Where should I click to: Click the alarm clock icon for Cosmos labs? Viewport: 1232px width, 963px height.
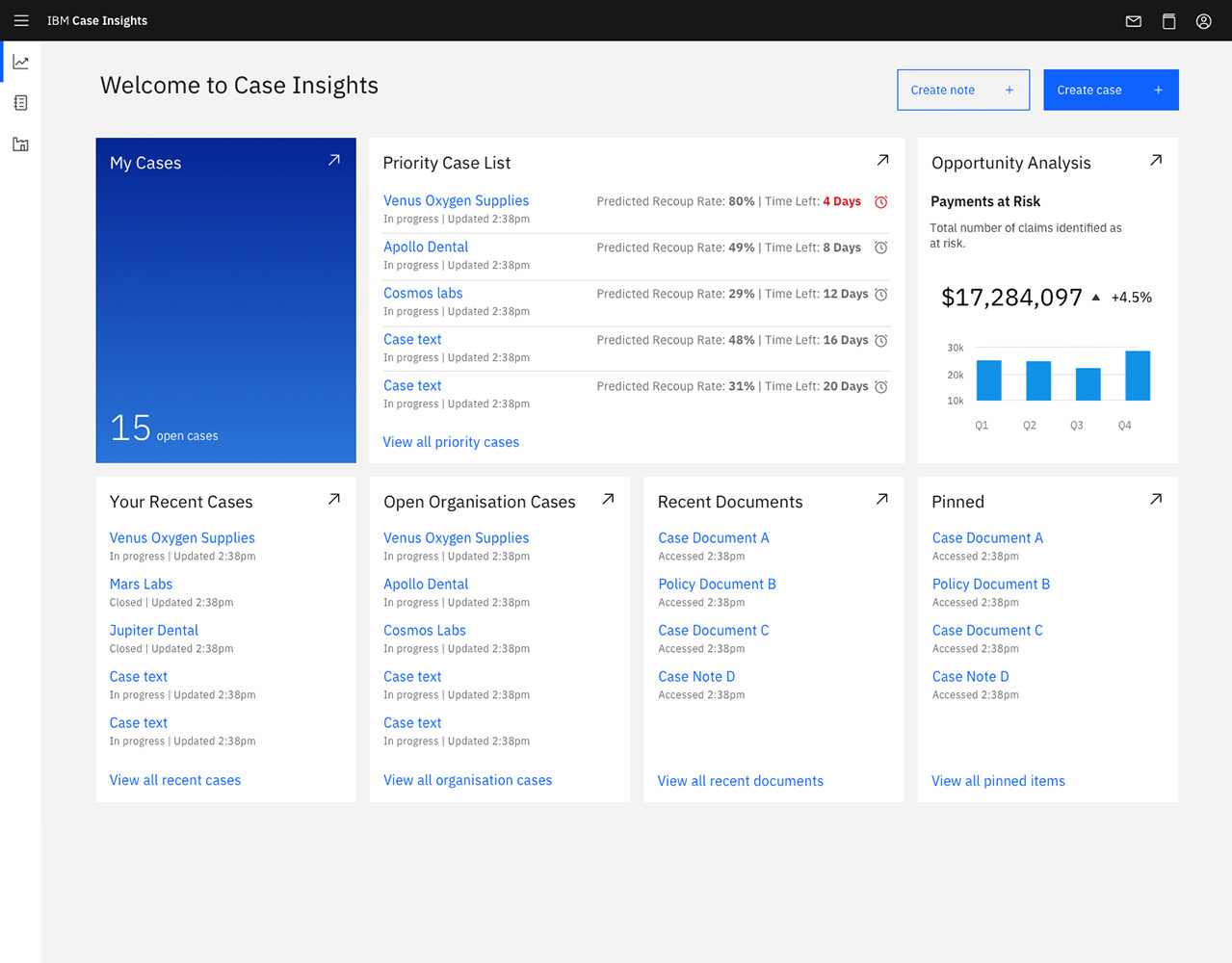point(880,295)
